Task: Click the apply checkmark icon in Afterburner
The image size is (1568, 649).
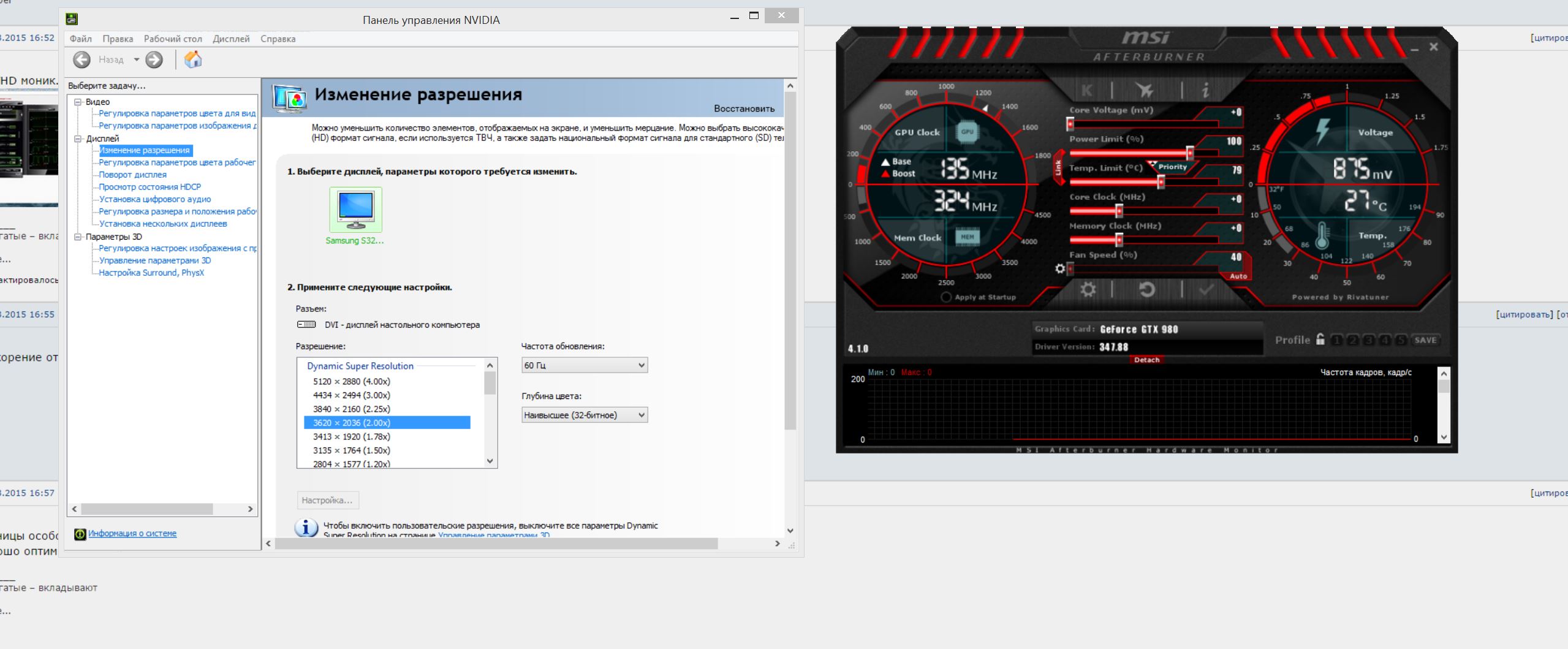Action: 1206,289
